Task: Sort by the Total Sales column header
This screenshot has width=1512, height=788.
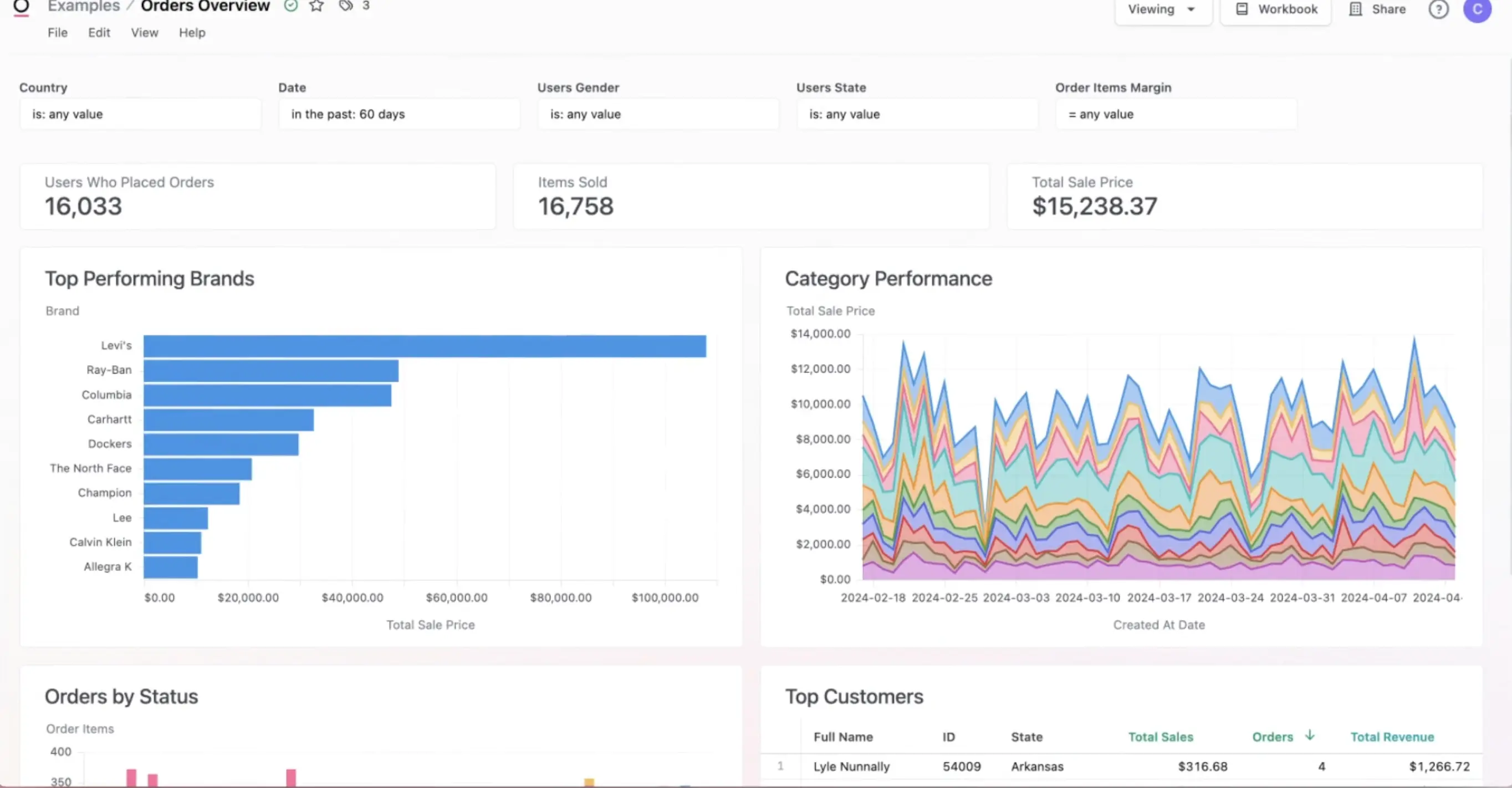Action: pos(1161,737)
